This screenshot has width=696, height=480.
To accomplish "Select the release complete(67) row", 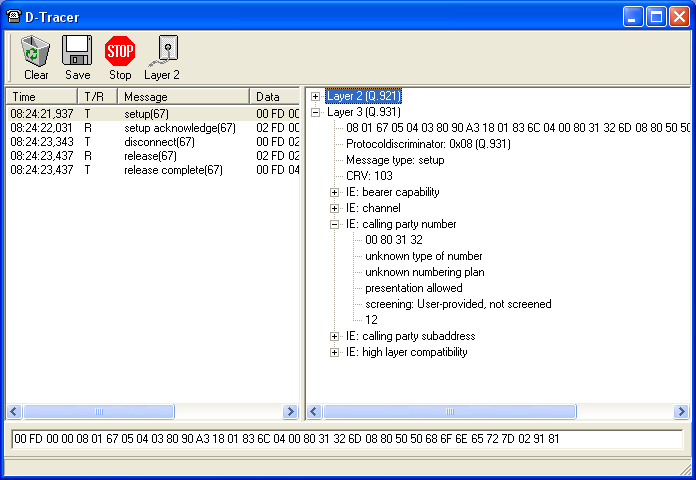I will (173, 170).
